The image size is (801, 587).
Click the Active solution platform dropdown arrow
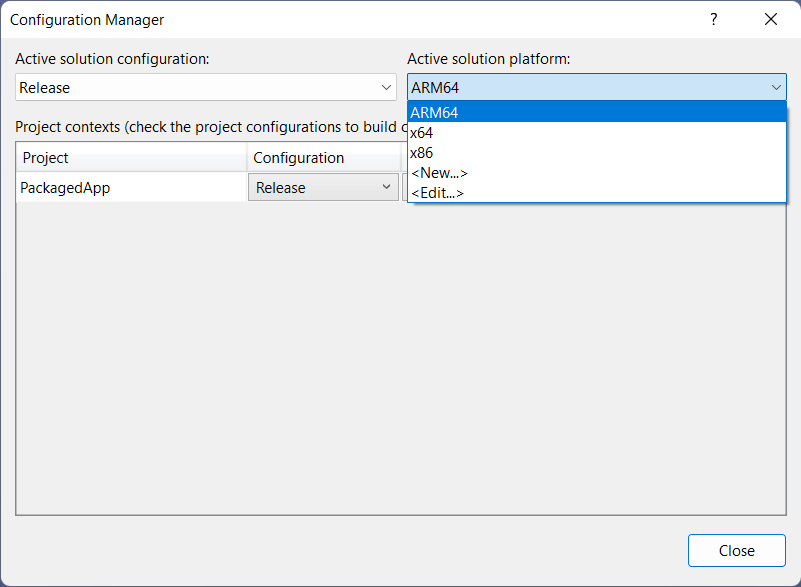[x=777, y=87]
